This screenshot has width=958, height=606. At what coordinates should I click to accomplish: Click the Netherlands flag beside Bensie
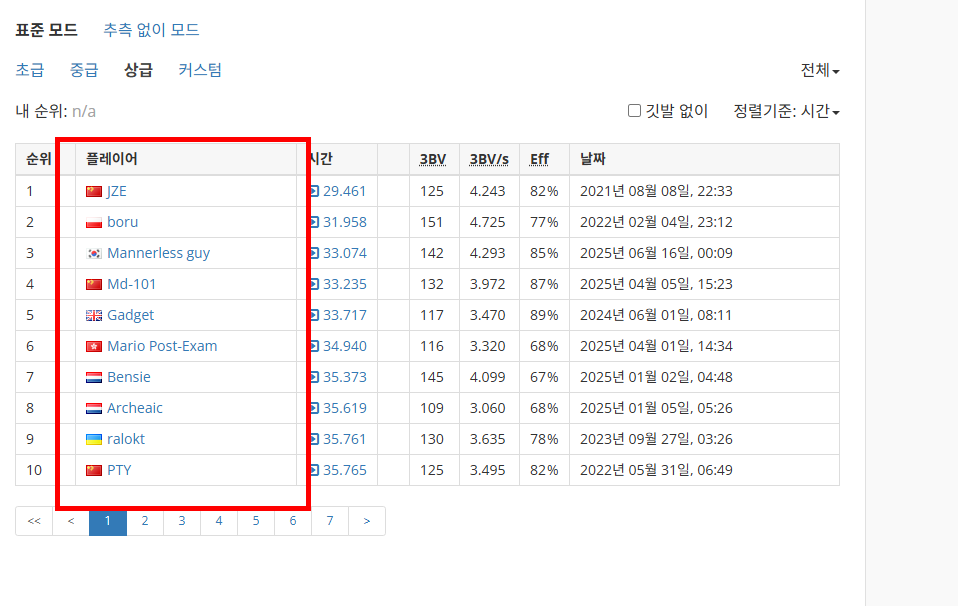pos(94,378)
